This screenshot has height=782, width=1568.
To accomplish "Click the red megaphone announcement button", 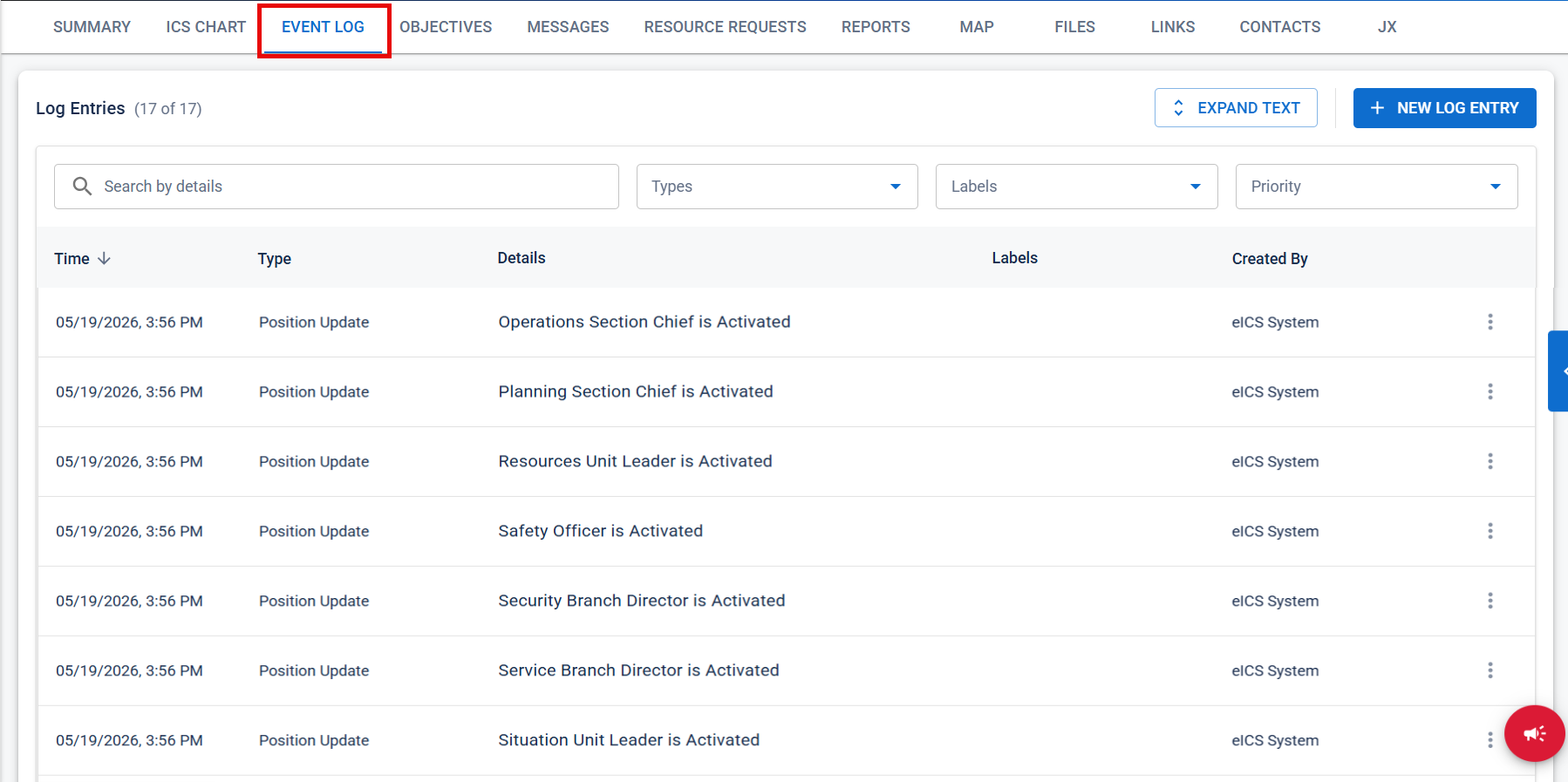I will click(1534, 733).
